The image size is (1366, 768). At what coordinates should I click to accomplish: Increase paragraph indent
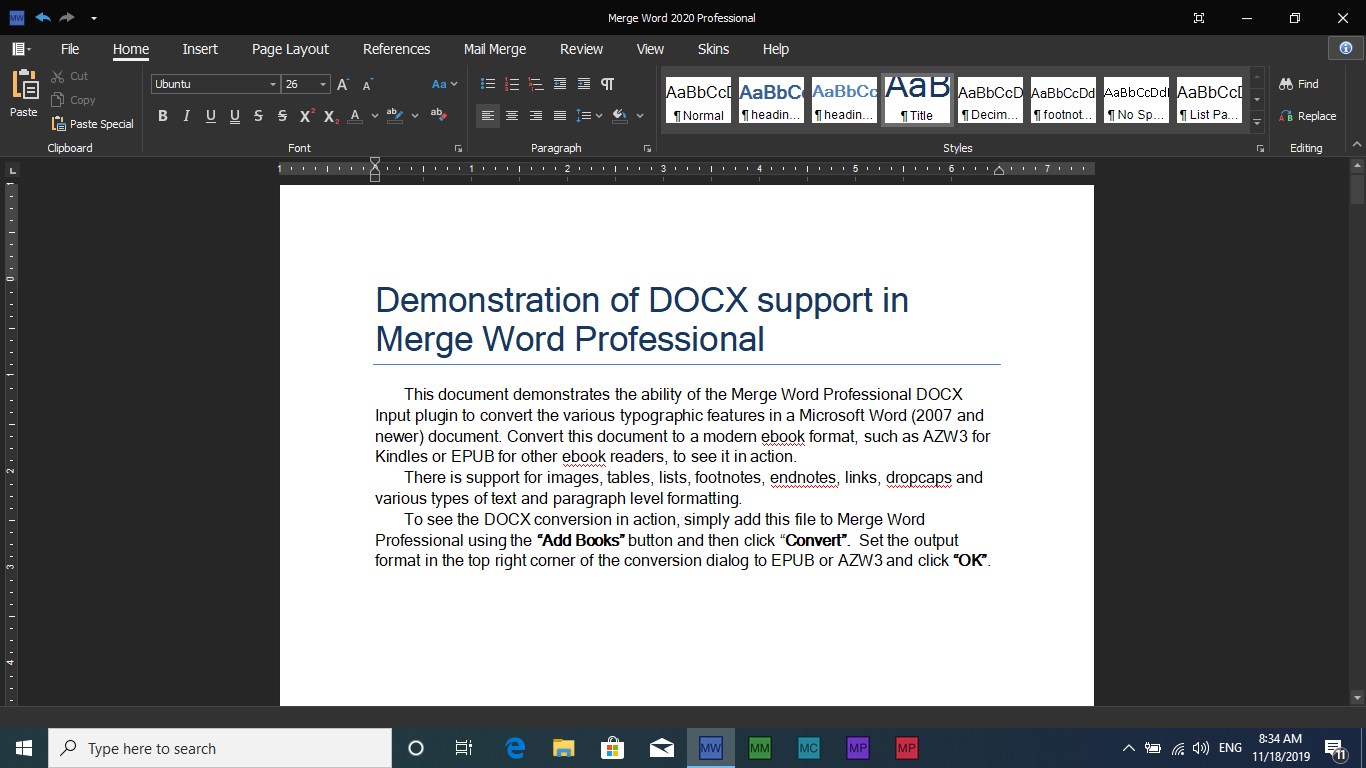pyautogui.click(x=584, y=84)
